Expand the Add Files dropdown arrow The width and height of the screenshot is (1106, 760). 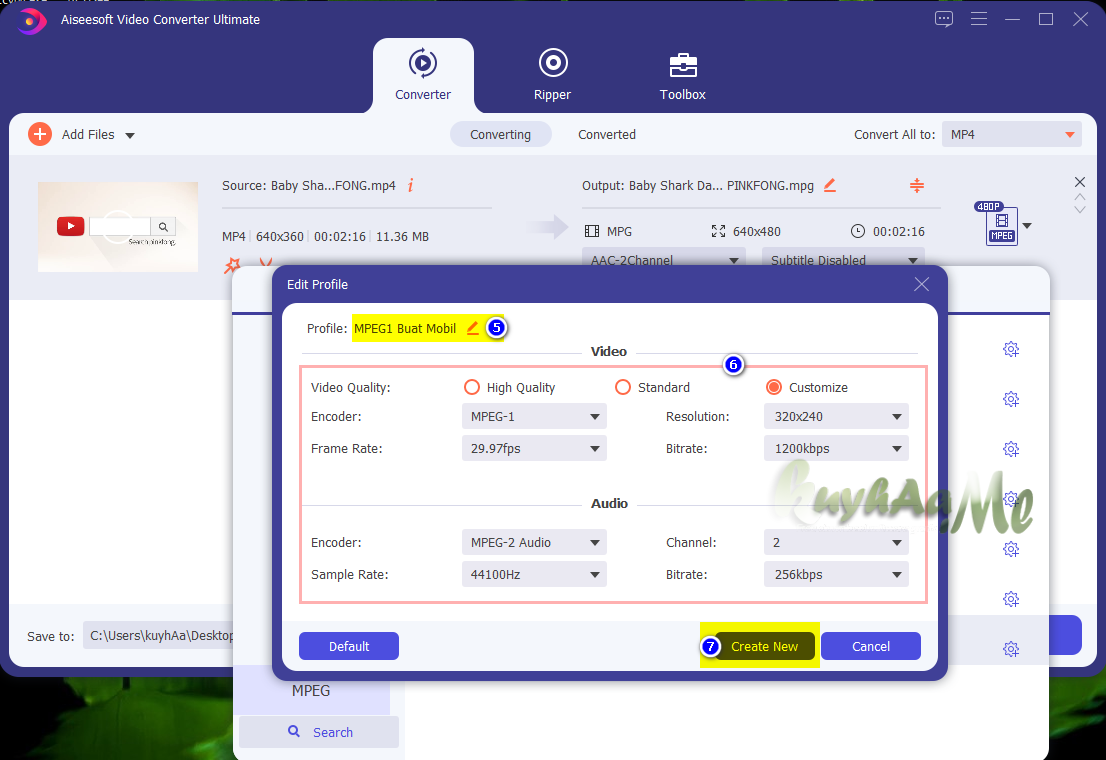pyautogui.click(x=130, y=135)
